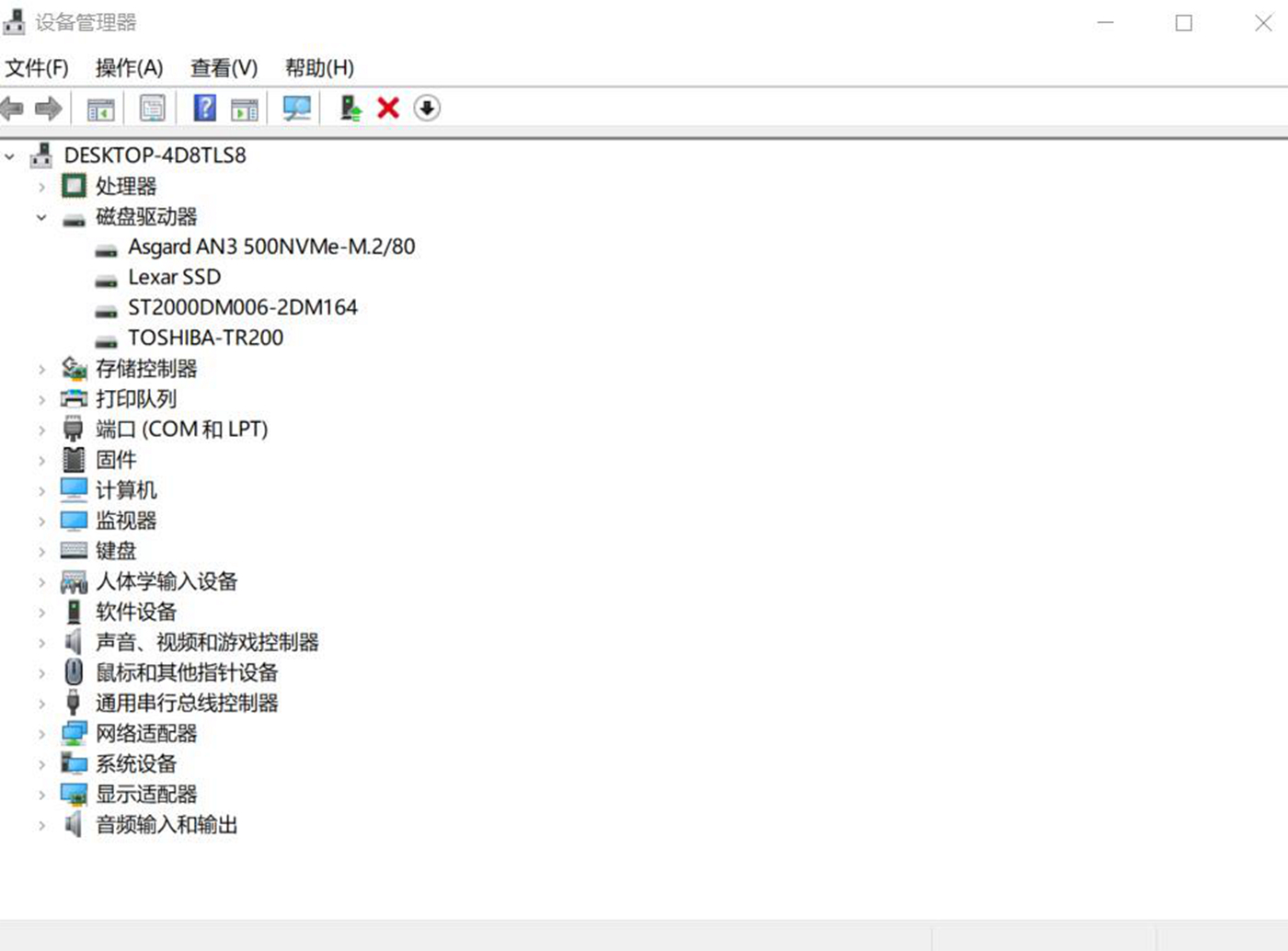Click the red X Uninstall device icon
The height and width of the screenshot is (951, 1288).
coord(388,109)
